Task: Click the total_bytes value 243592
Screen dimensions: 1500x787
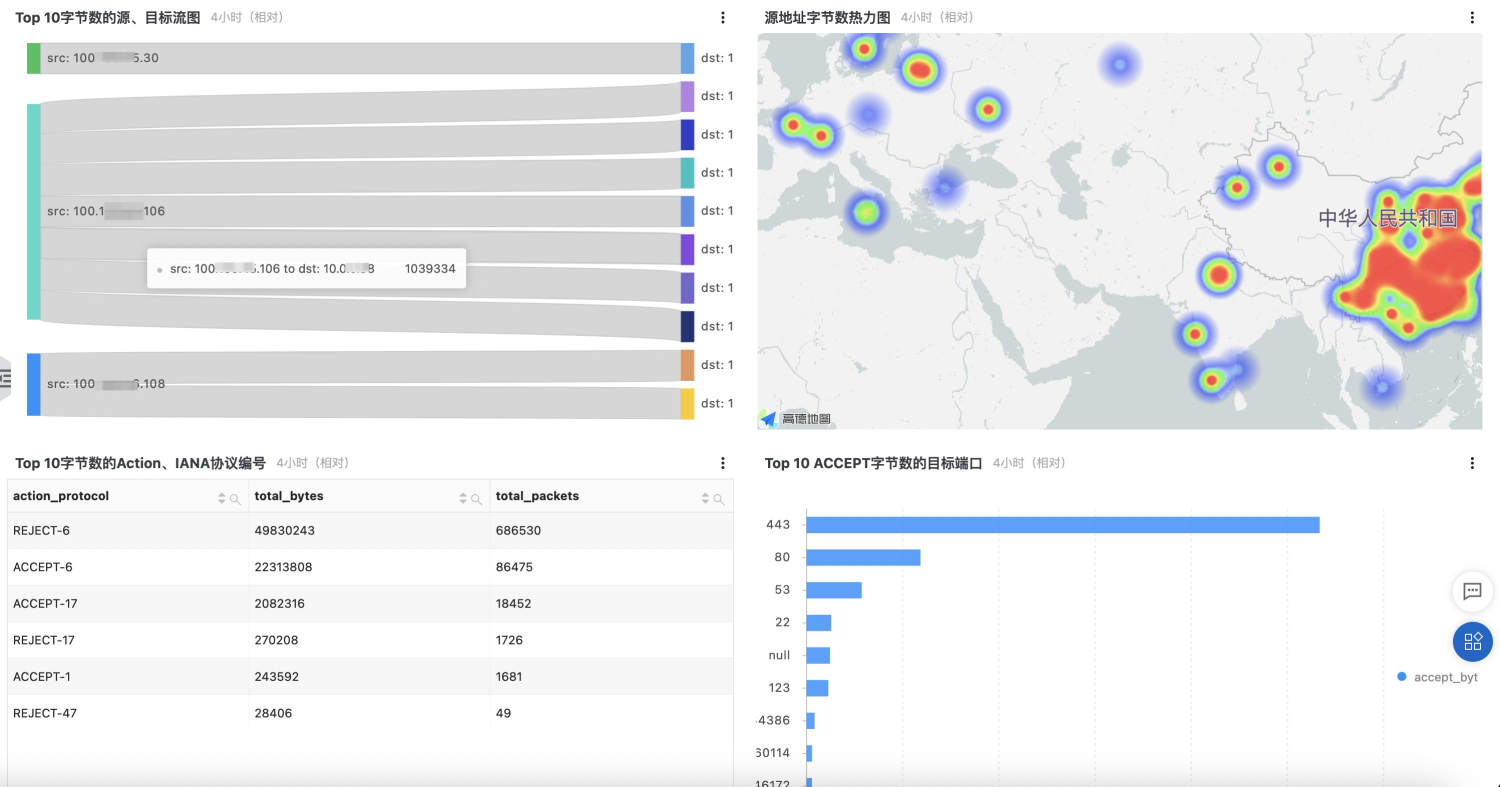Action: coord(277,677)
